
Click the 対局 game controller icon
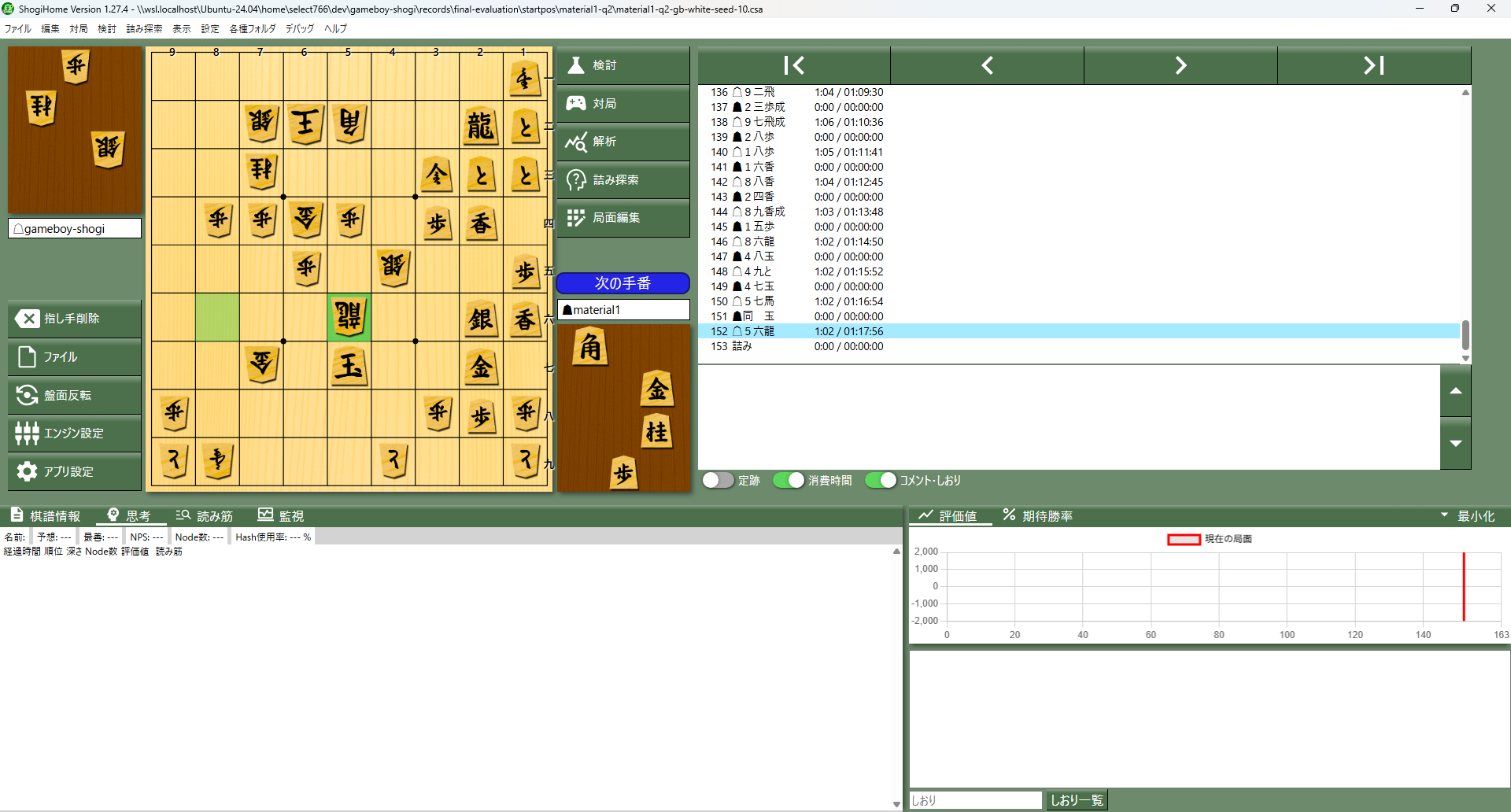pos(576,103)
